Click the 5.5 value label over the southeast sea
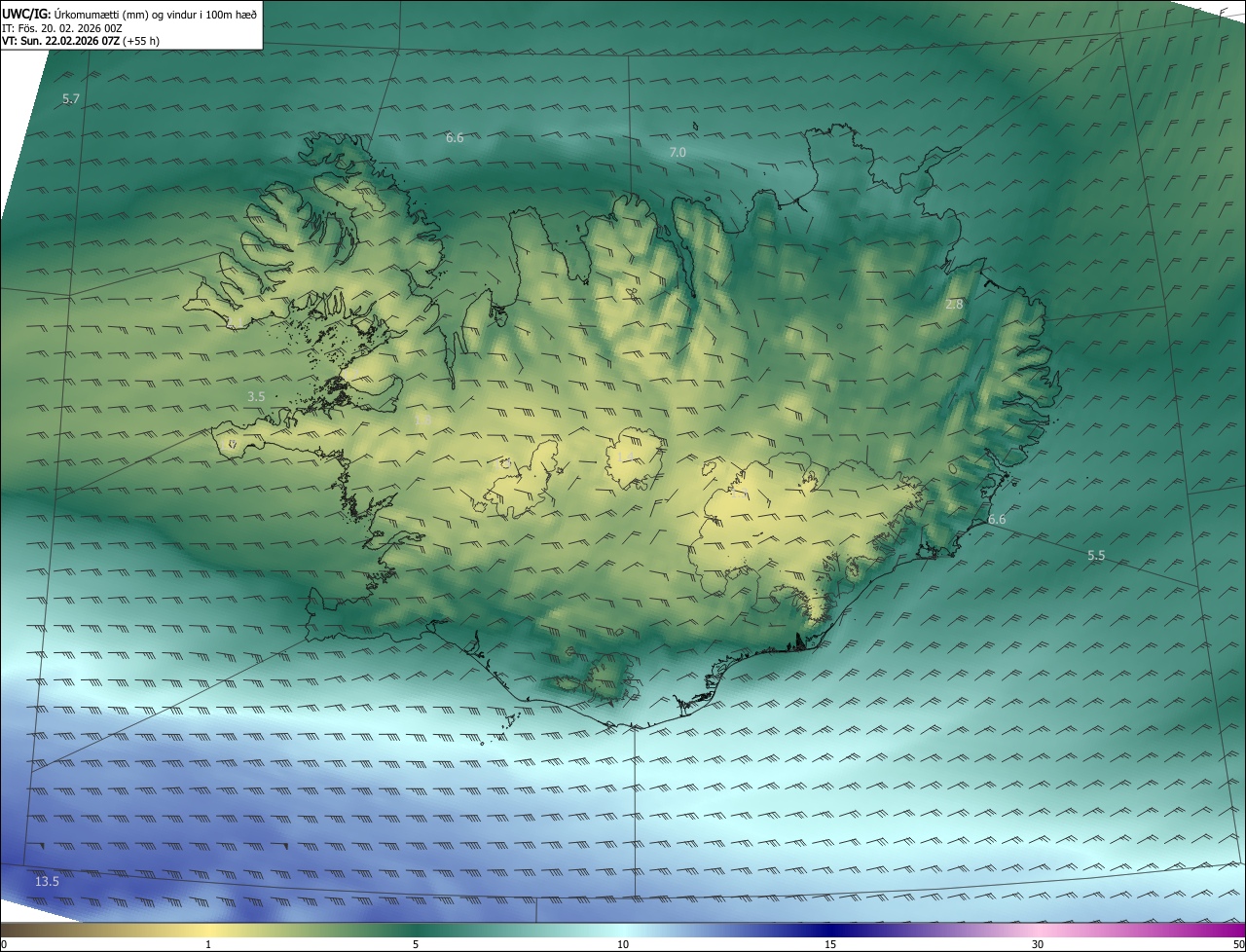Viewport: 1246px width, 952px height. (x=1096, y=556)
